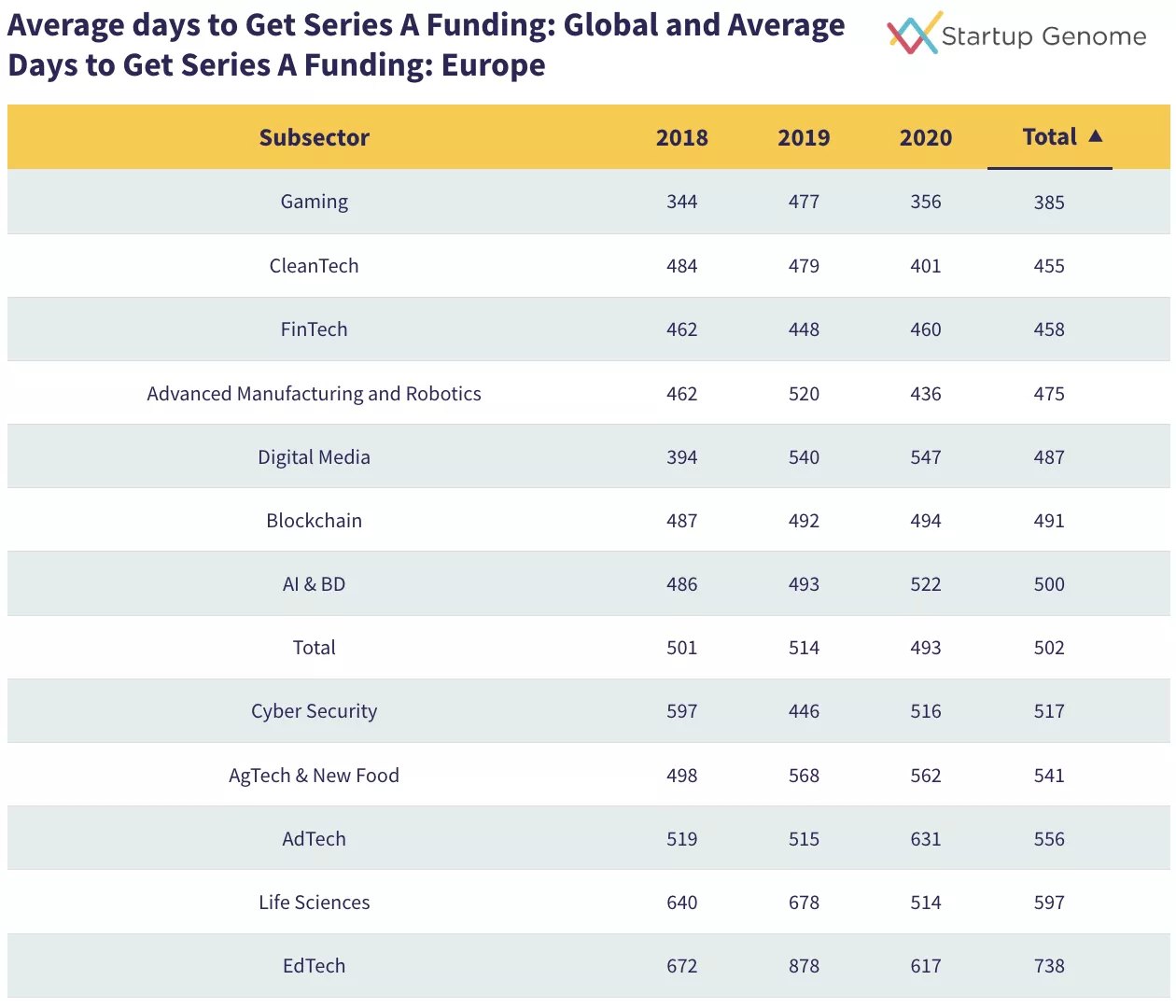Select the AgTech & New Food row
Image resolution: width=1176 pixels, height=1008 pixels.
point(314,776)
